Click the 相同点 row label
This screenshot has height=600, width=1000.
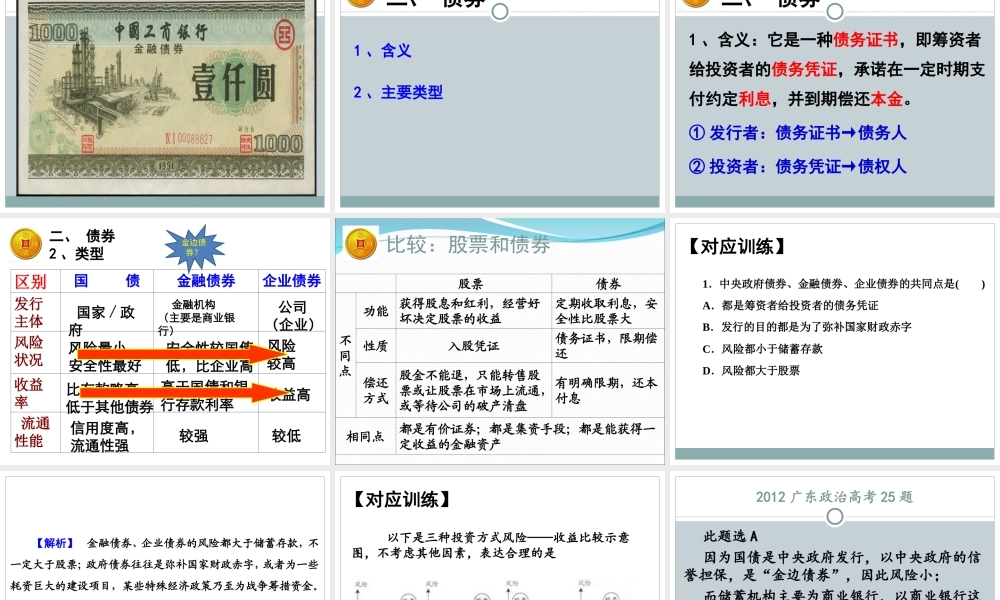click(x=365, y=436)
